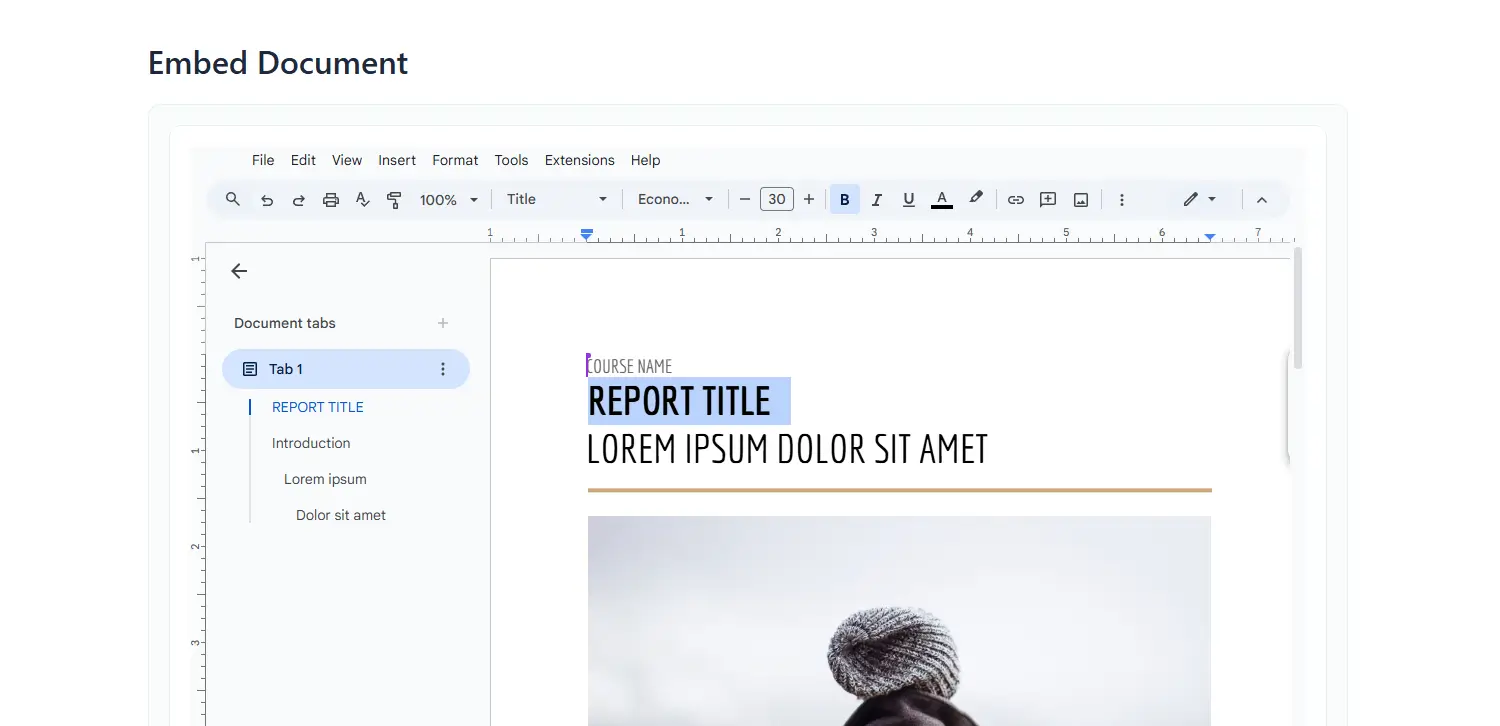
Task: Select the Paint format tool
Action: tap(394, 199)
